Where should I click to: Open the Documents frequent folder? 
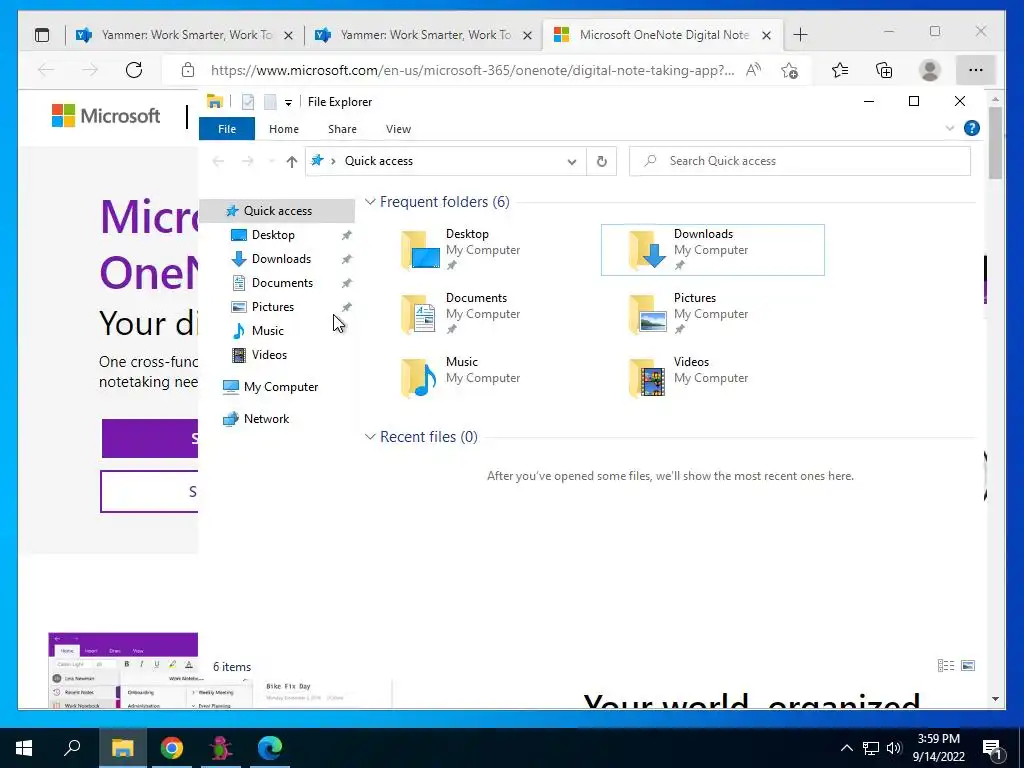pyautogui.click(x=483, y=313)
